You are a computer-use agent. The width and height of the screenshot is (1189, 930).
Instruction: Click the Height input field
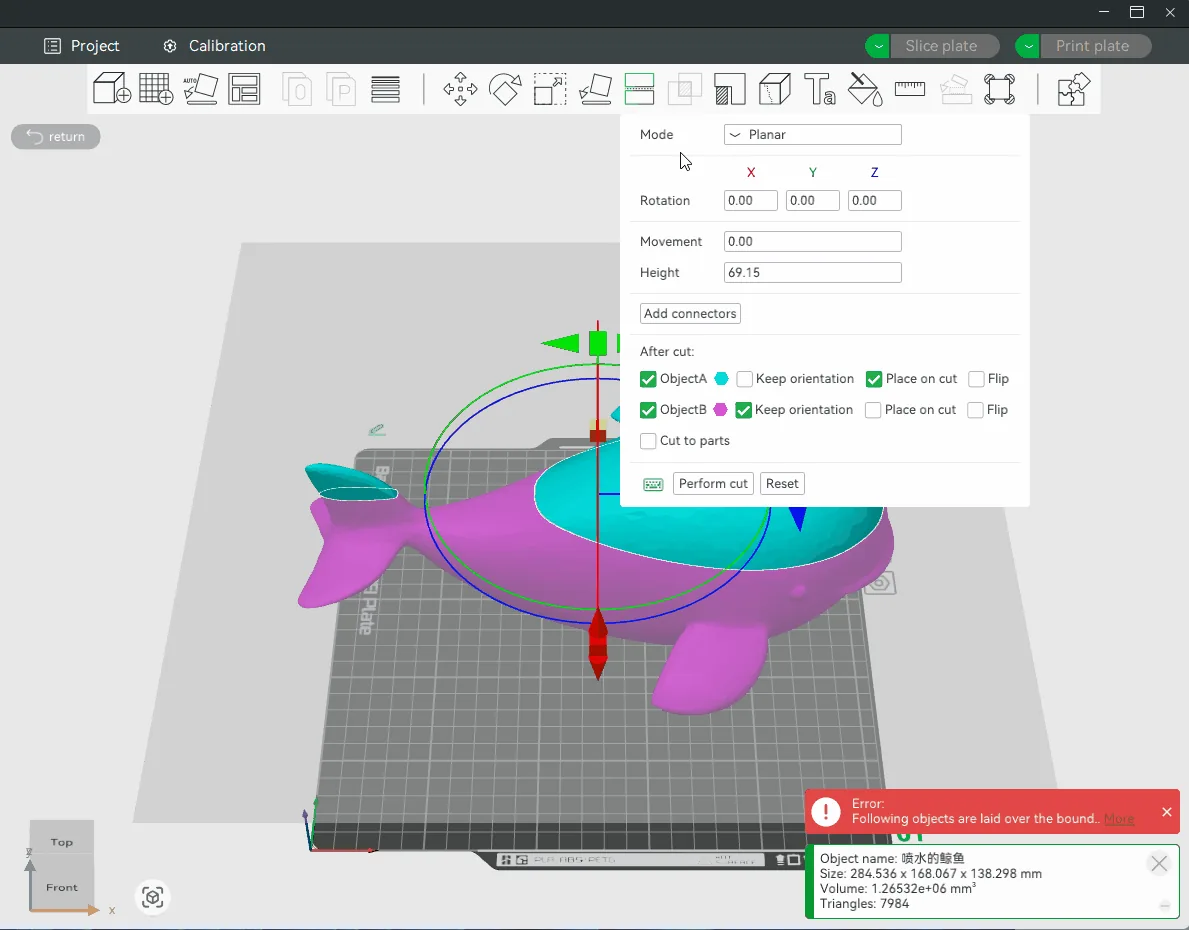(x=812, y=272)
